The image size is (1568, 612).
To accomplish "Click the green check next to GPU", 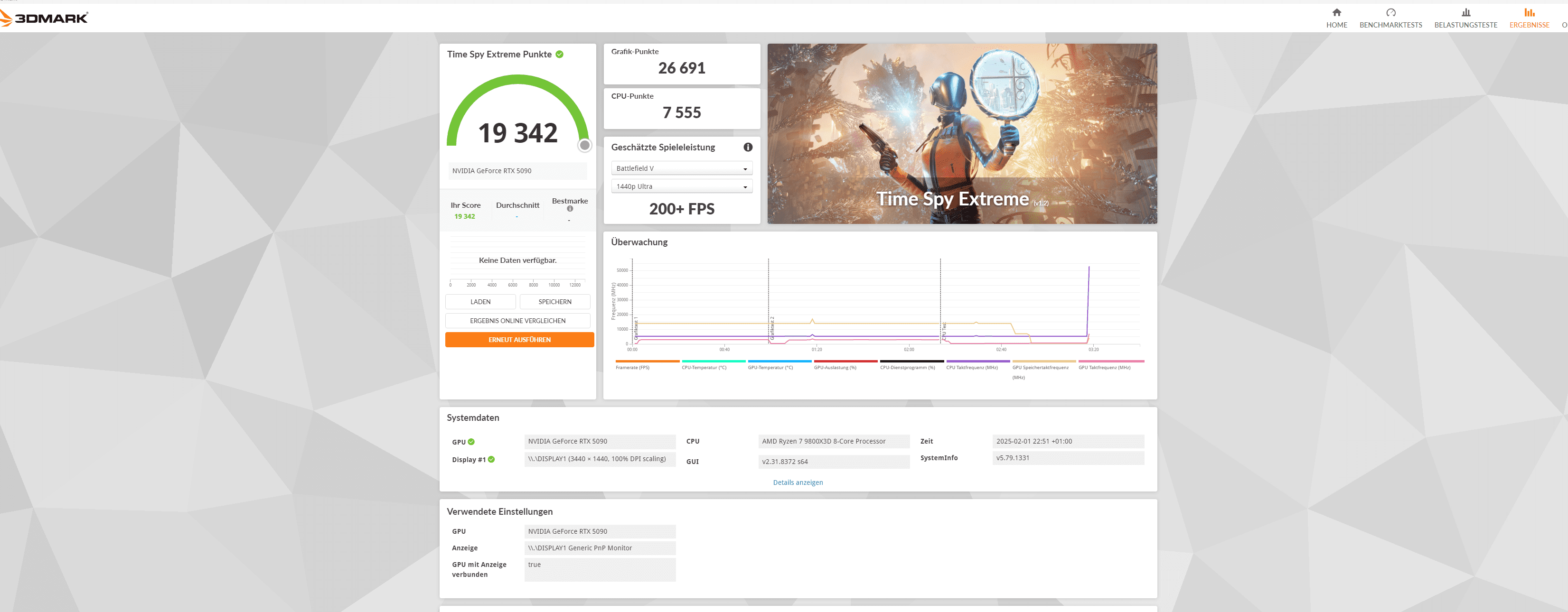I will point(471,442).
